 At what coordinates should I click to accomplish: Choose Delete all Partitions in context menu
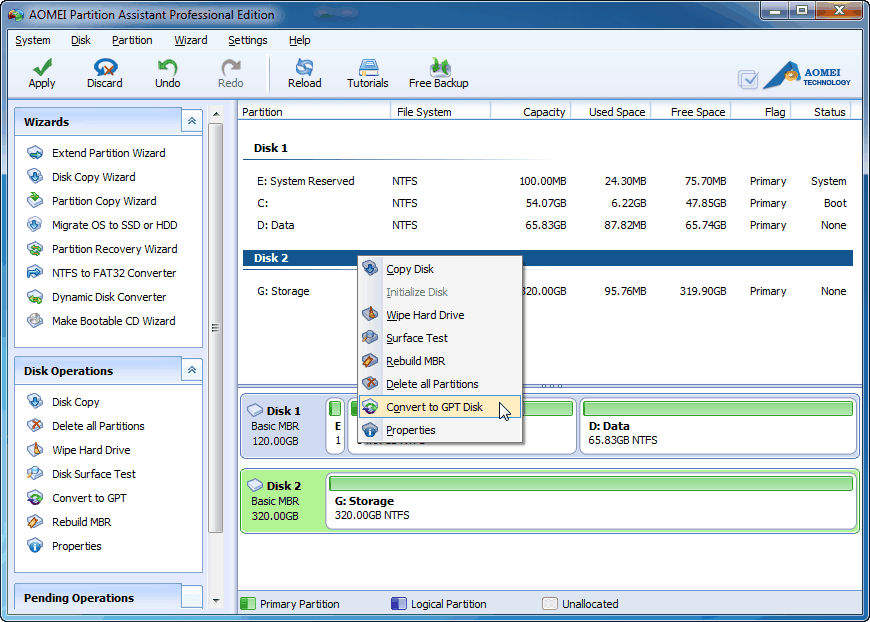tap(440, 384)
